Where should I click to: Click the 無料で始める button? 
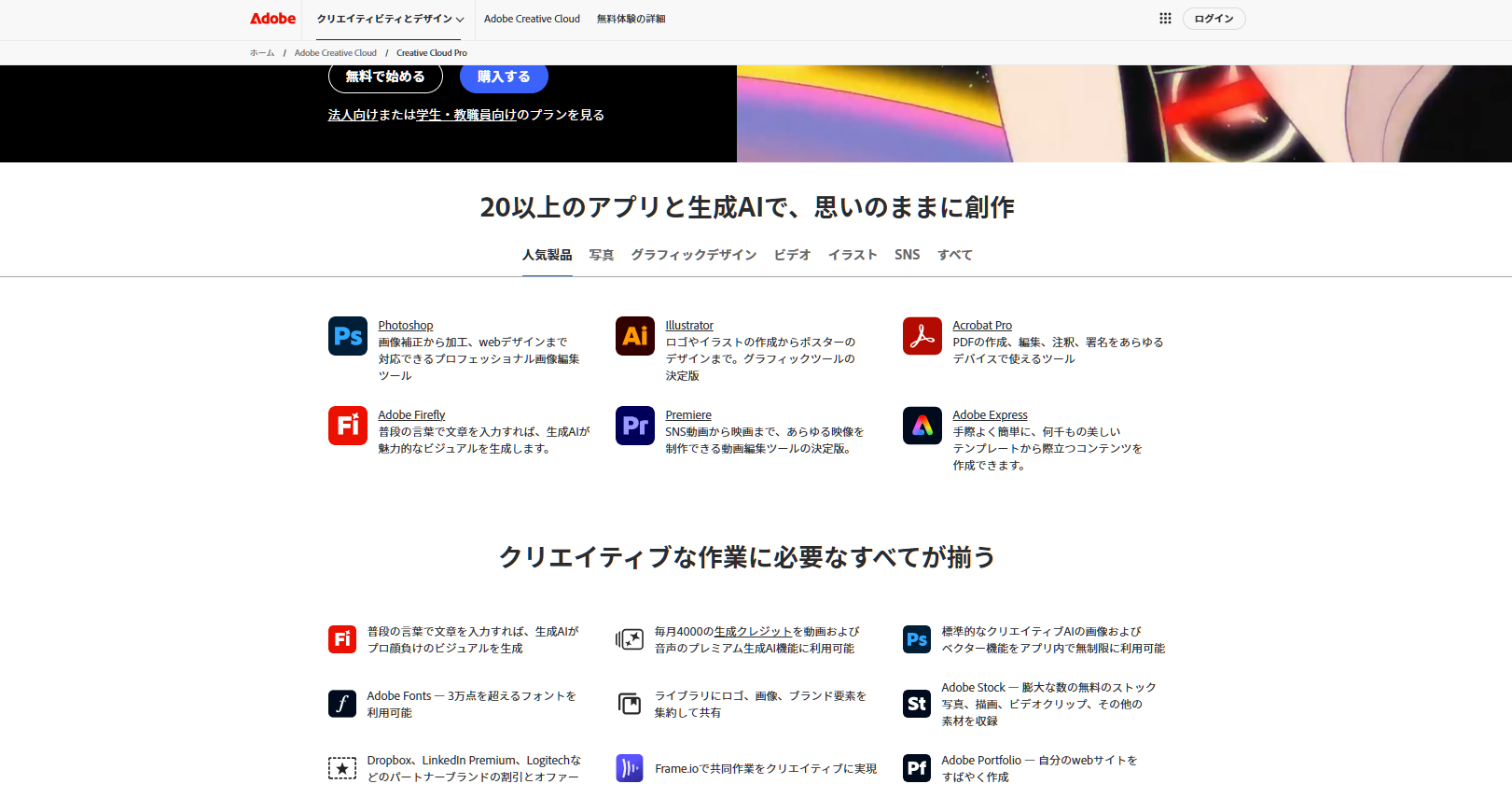tap(385, 77)
